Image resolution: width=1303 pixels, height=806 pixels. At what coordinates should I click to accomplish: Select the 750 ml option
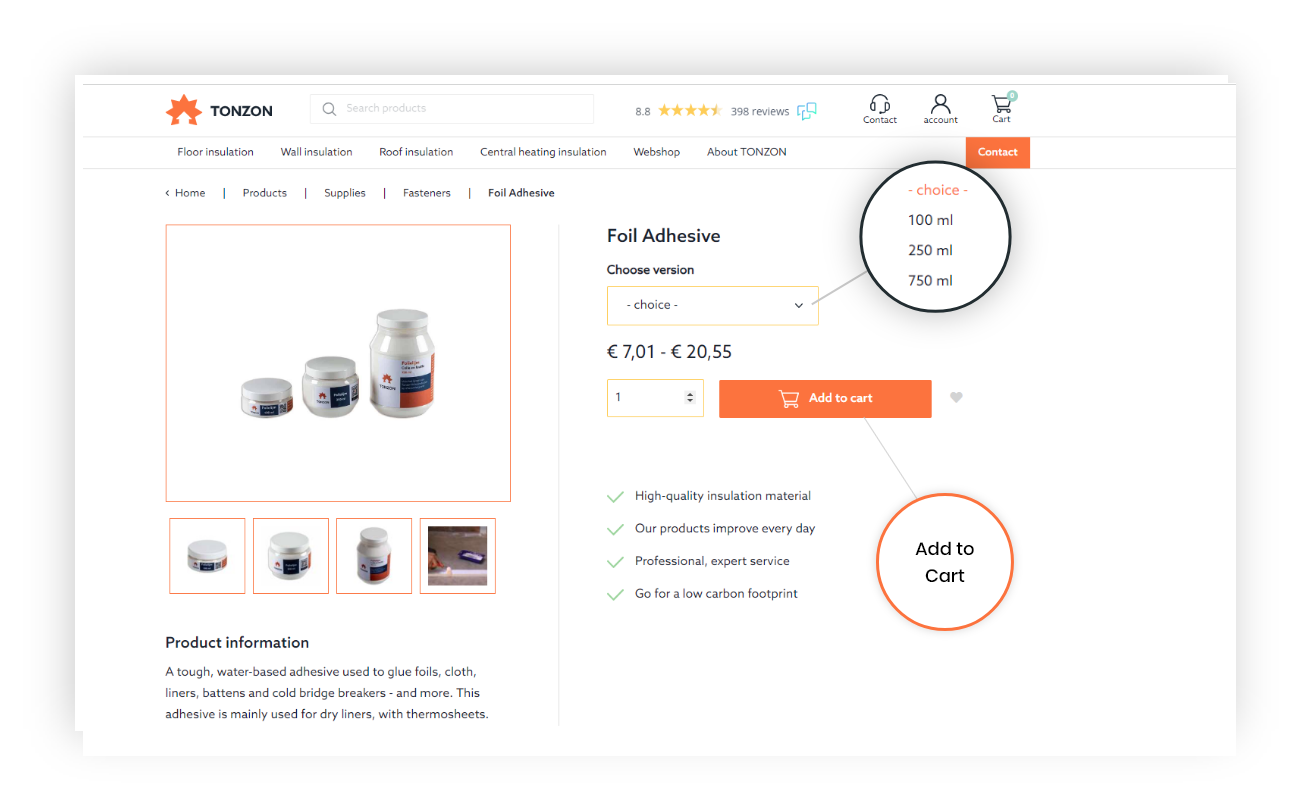[x=930, y=280]
